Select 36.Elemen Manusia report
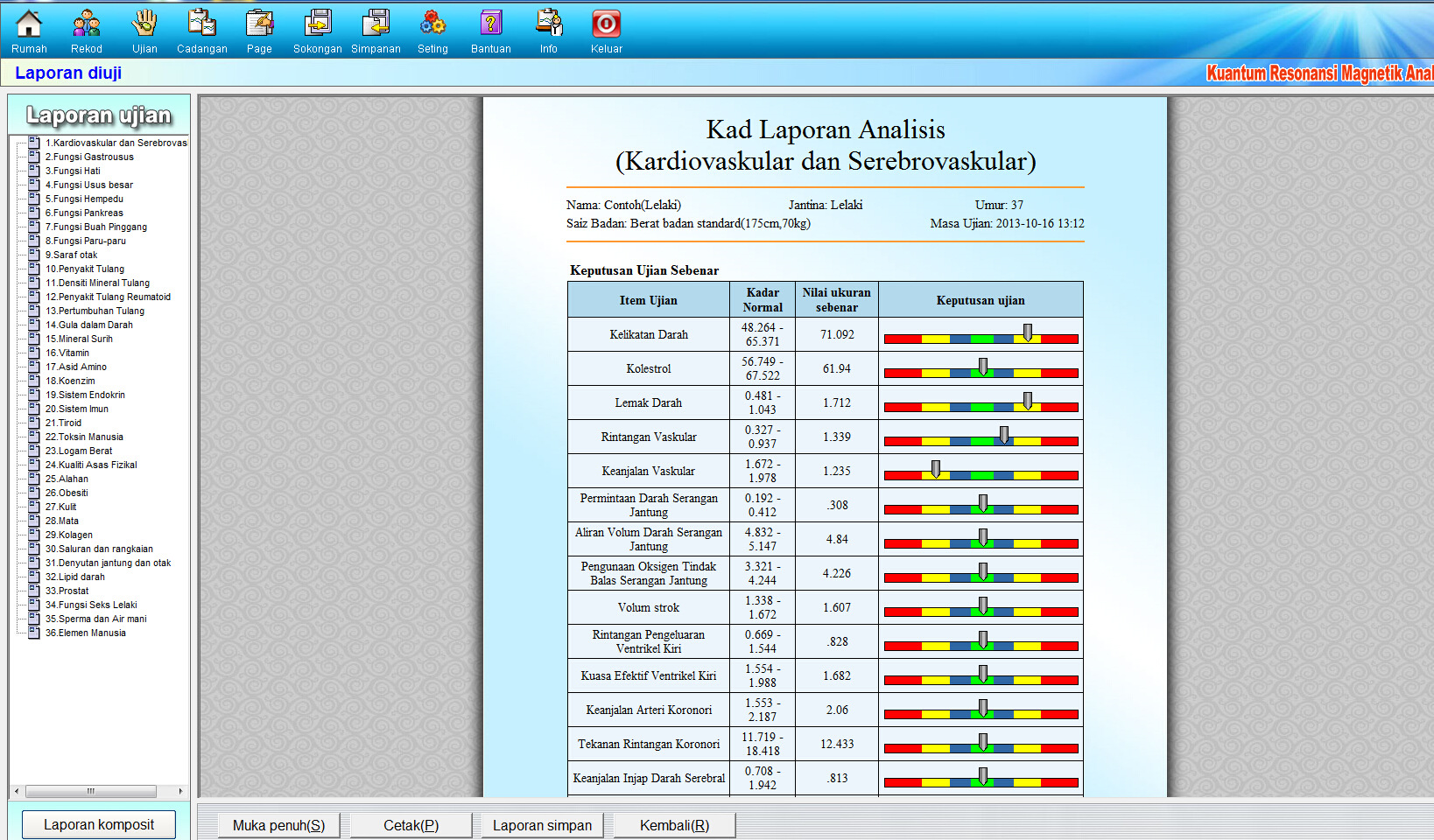Screen dimensions: 1434x840 click(x=86, y=633)
